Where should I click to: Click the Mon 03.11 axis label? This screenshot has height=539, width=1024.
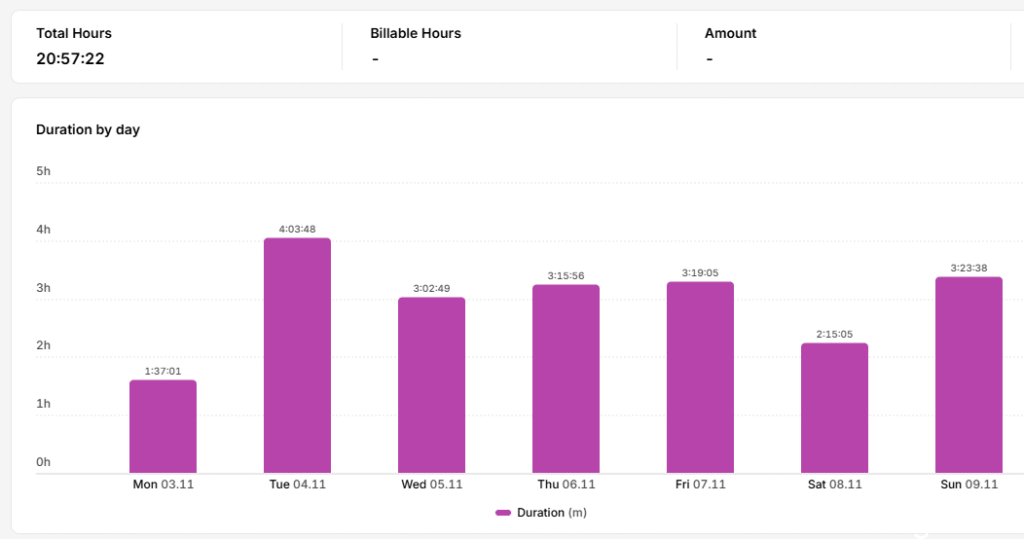[x=163, y=484]
